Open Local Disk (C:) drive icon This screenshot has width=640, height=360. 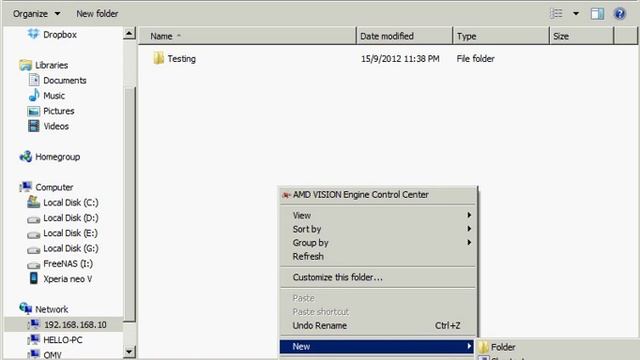click(33, 202)
